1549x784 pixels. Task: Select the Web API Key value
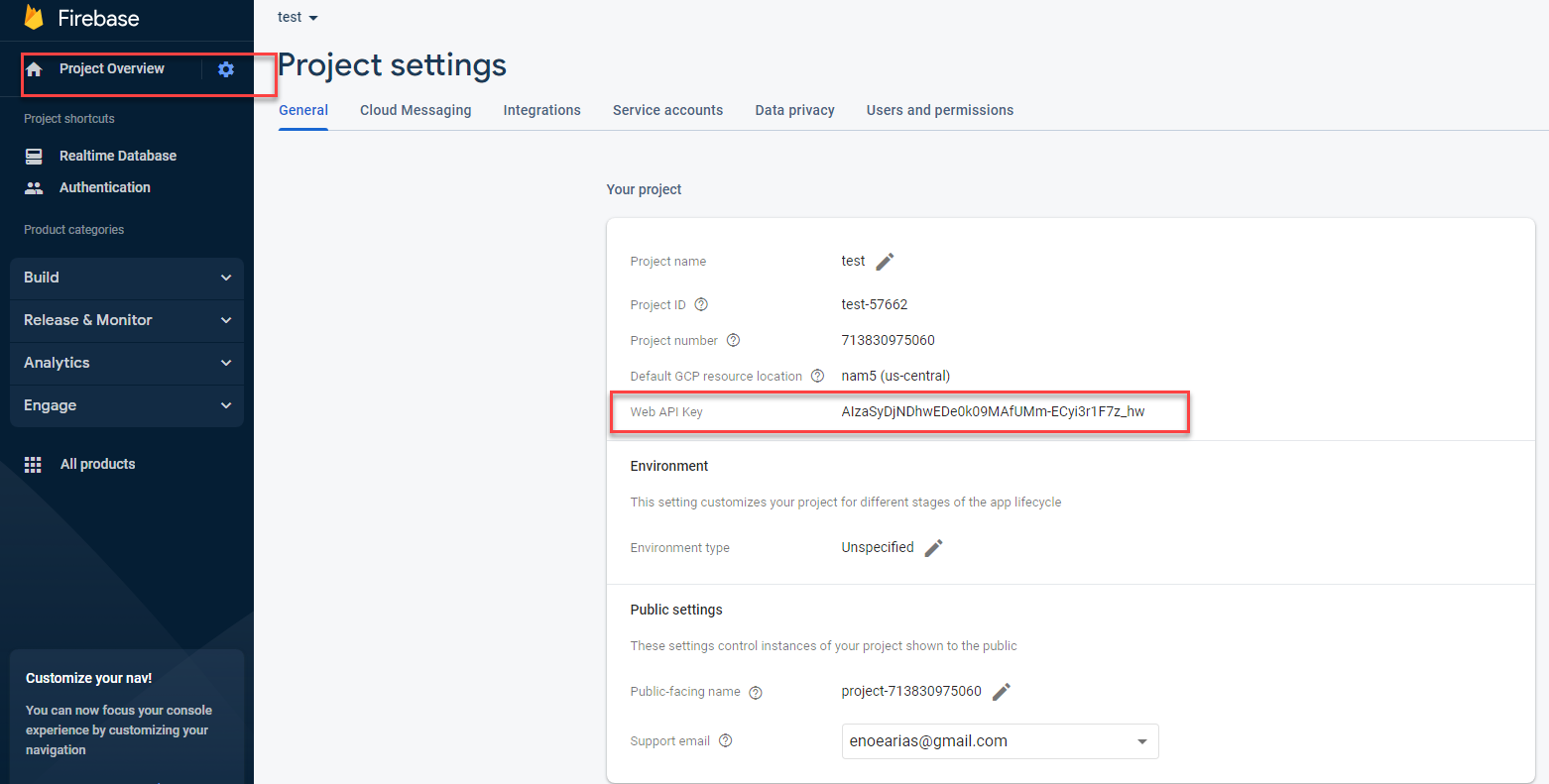pos(993,411)
